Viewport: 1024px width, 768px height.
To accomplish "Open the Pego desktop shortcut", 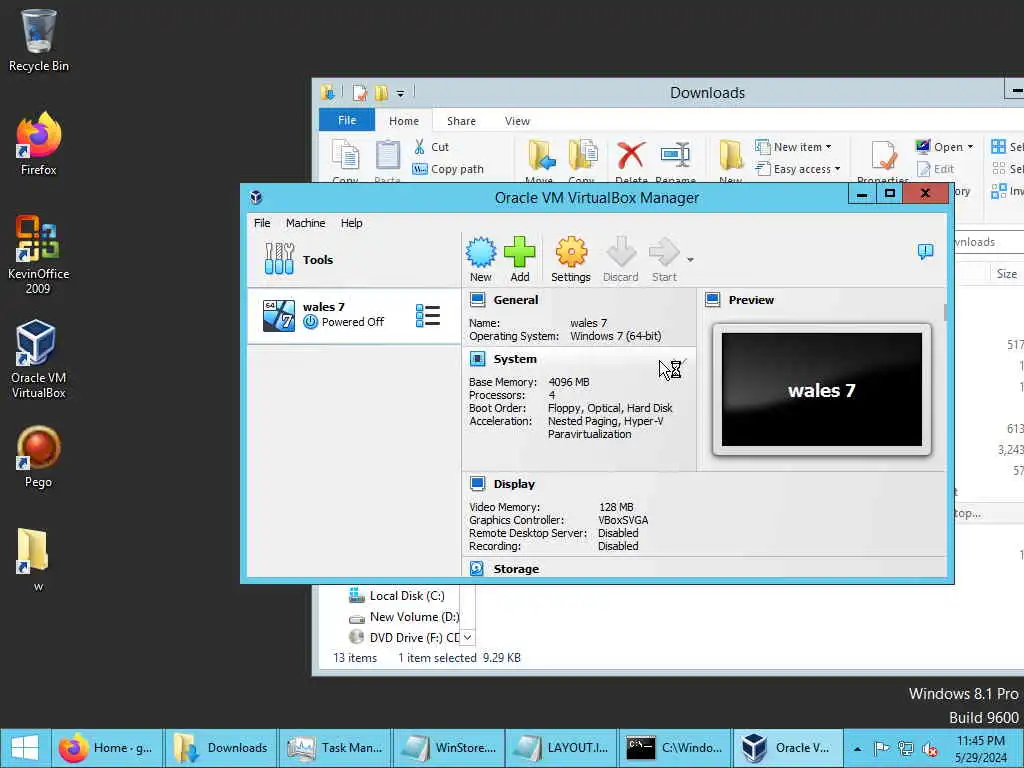I will tap(39, 456).
